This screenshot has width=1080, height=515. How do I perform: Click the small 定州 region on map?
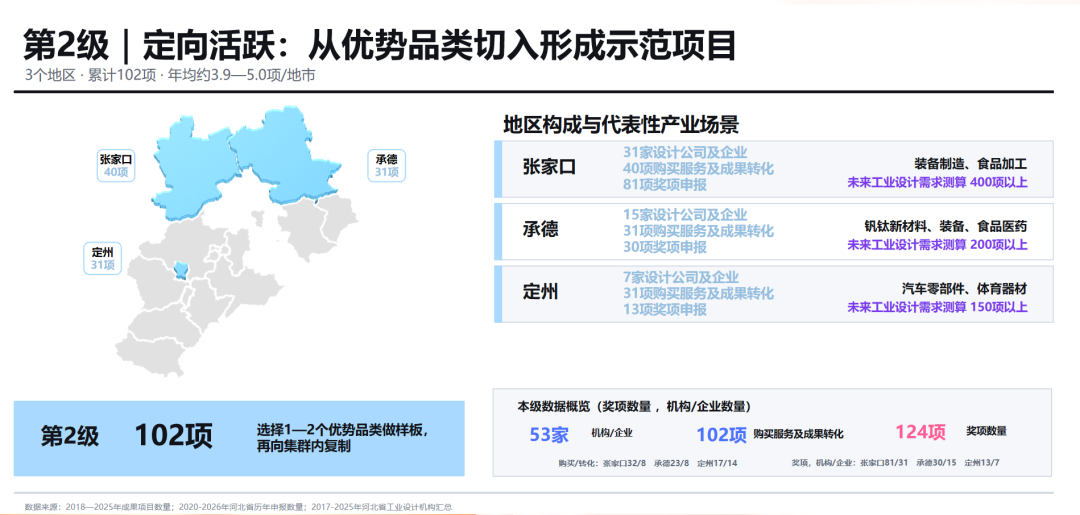click(180, 271)
